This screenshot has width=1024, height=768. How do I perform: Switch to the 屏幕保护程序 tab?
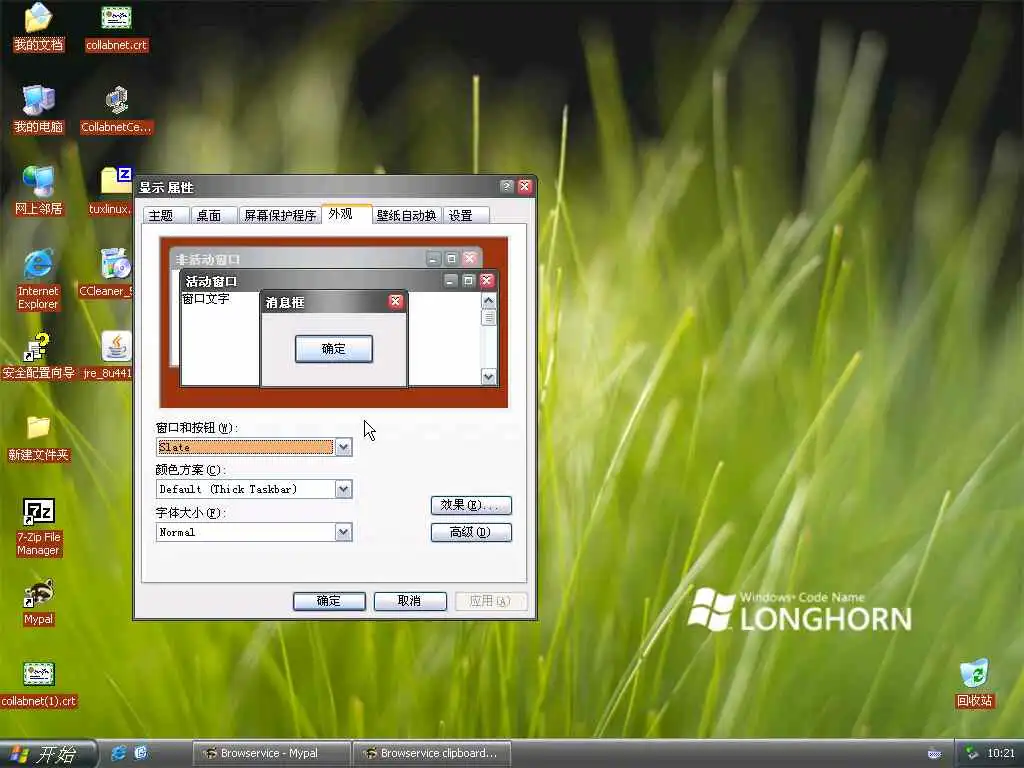pos(280,216)
